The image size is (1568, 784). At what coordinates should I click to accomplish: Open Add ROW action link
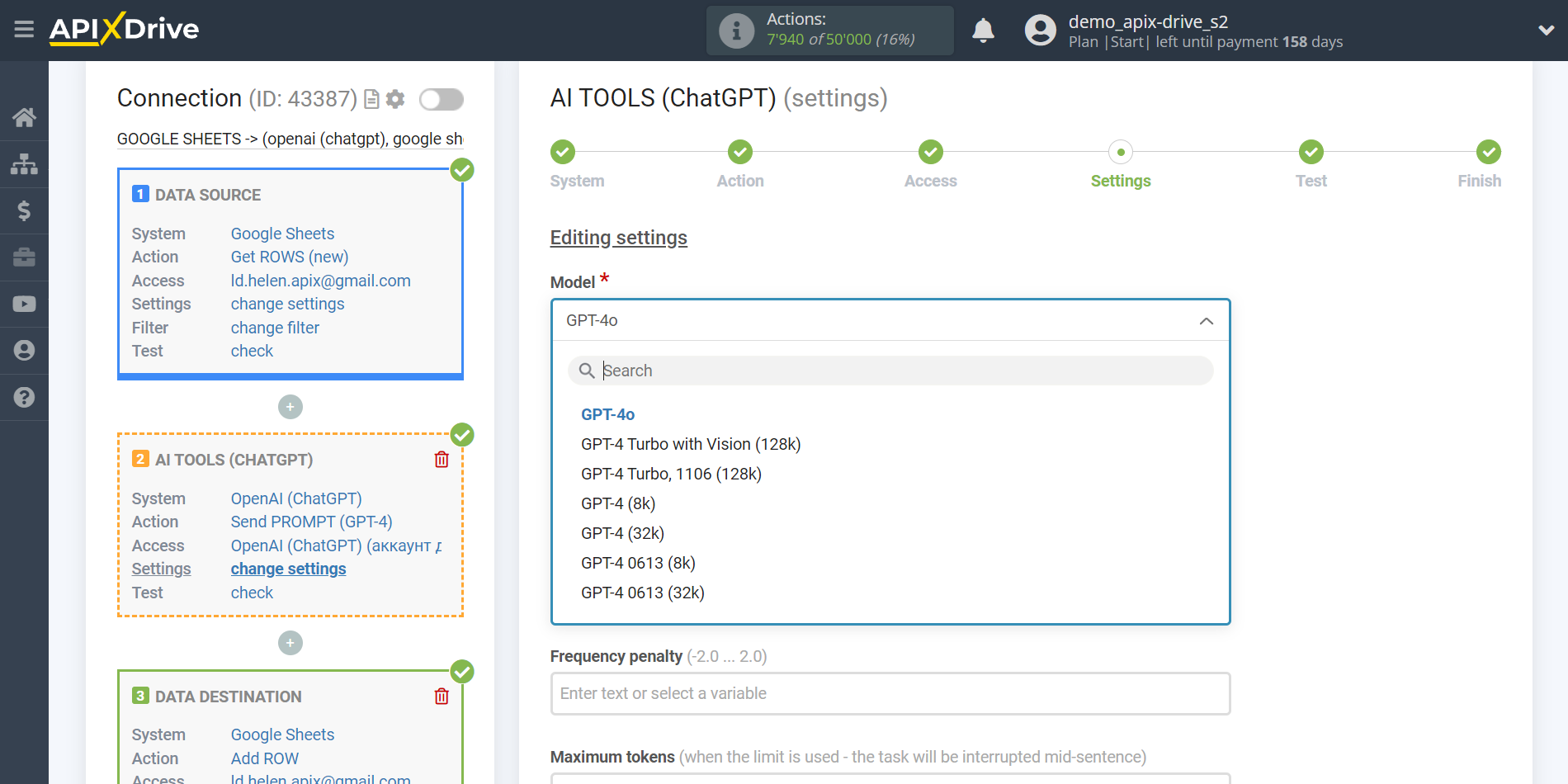tap(264, 758)
